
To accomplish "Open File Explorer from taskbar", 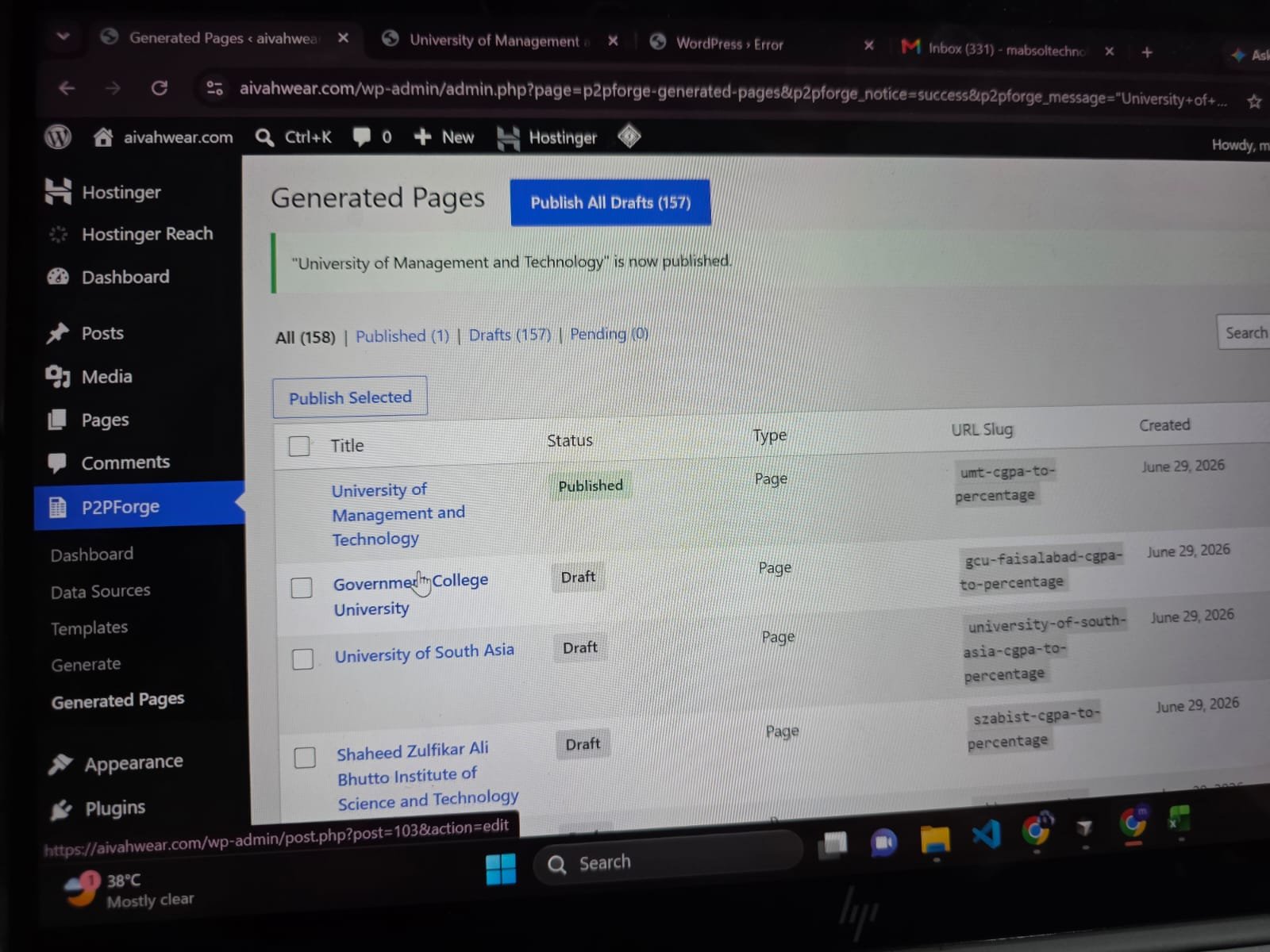I will tap(935, 839).
